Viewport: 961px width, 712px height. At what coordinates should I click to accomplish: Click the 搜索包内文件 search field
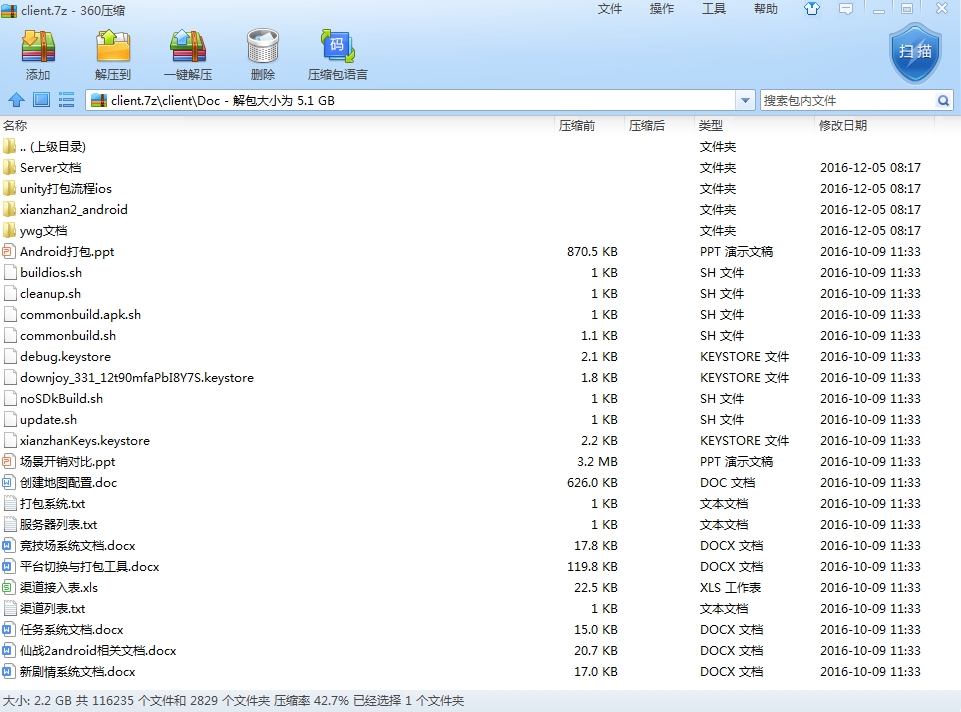coord(846,100)
